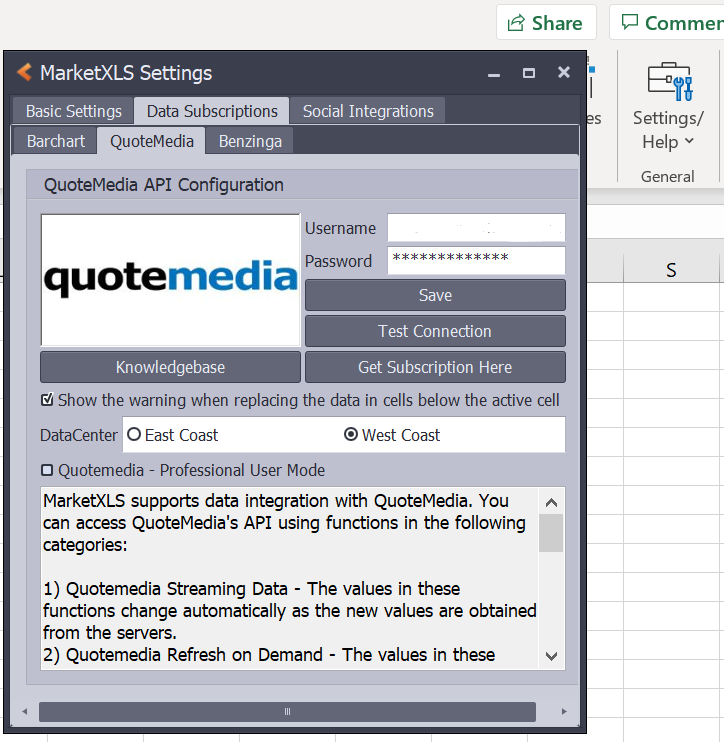The image size is (724, 742).
Task: Click Get Subscription Here button
Action: click(x=435, y=367)
